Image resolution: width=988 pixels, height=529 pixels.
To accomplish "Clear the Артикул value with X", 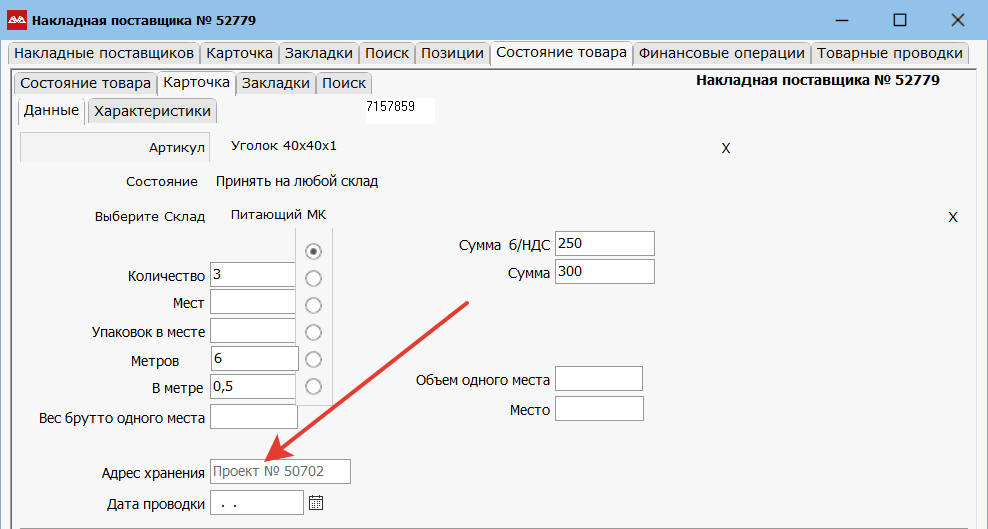I will click(x=726, y=148).
